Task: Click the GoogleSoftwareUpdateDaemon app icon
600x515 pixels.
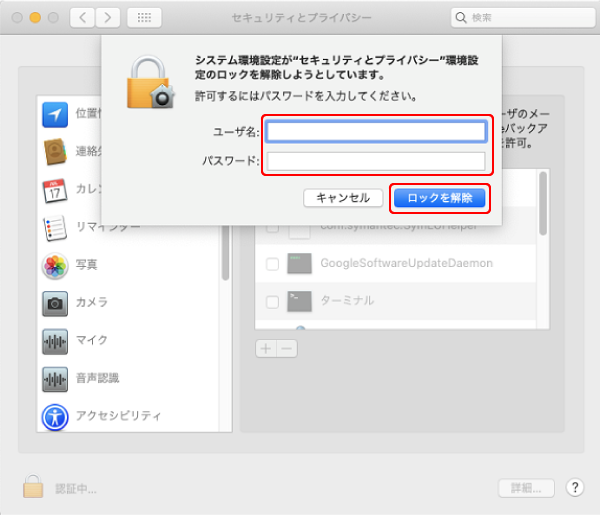Action: point(300,263)
